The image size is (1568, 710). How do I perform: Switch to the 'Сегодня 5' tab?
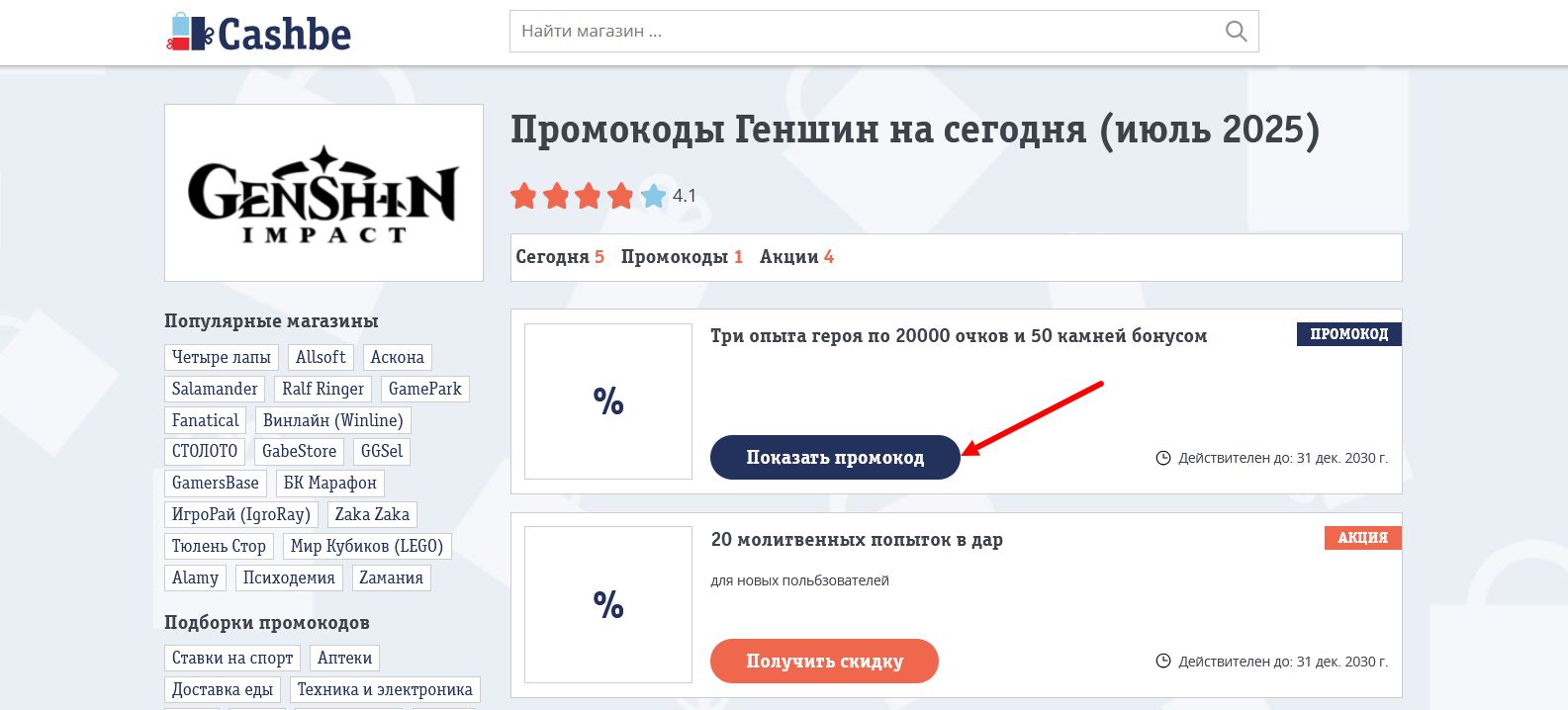coord(560,257)
